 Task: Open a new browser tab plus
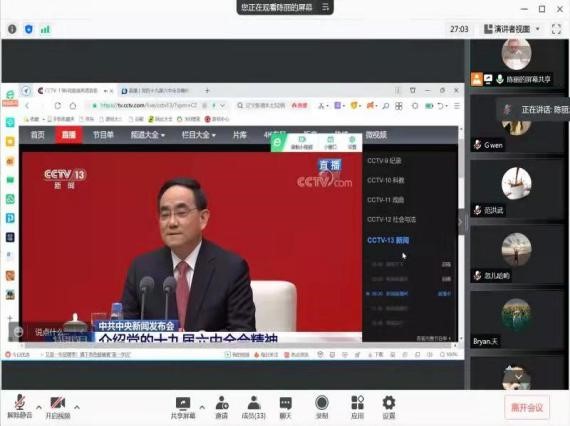click(x=207, y=90)
